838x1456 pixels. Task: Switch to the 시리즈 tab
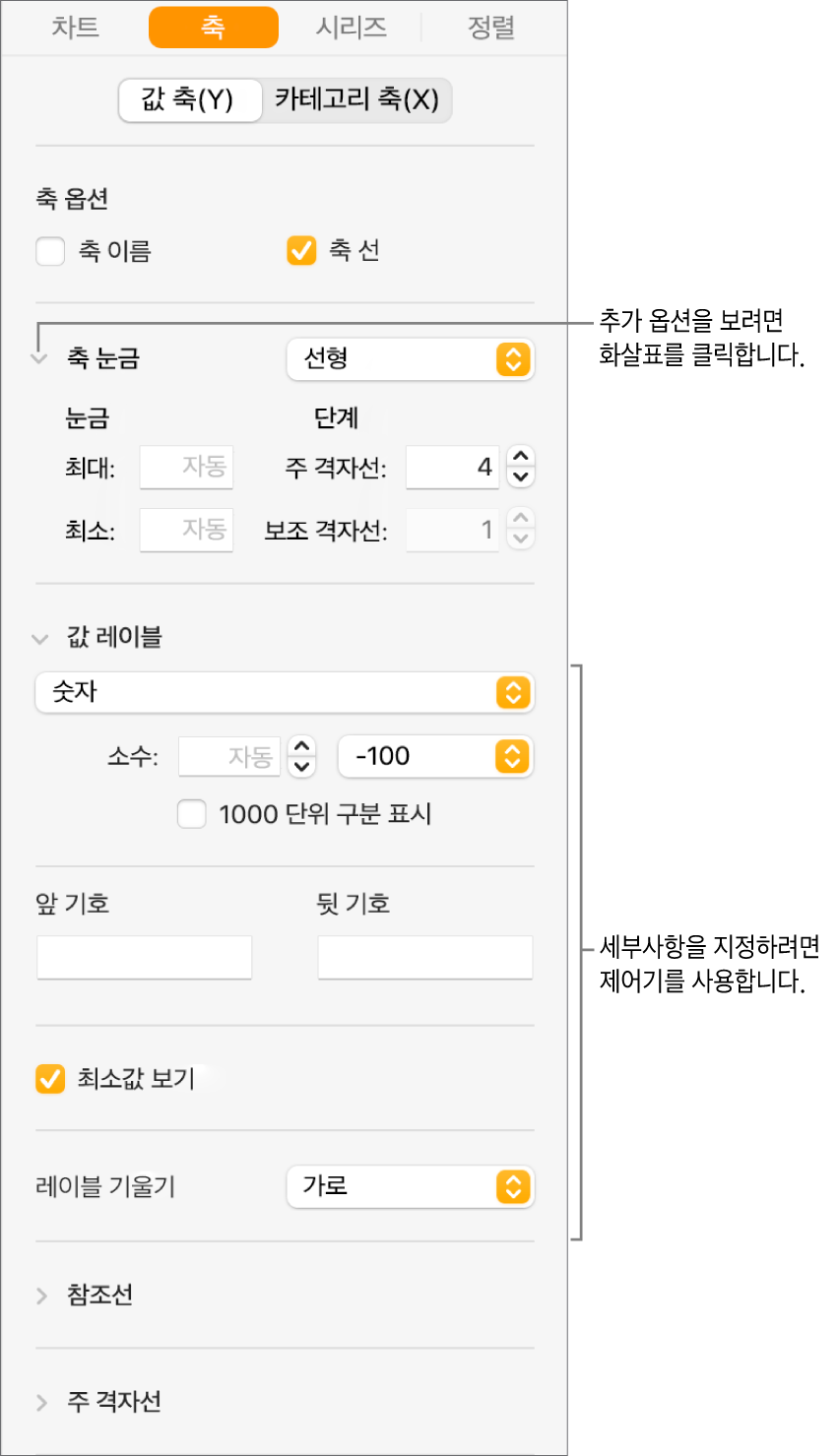click(351, 28)
